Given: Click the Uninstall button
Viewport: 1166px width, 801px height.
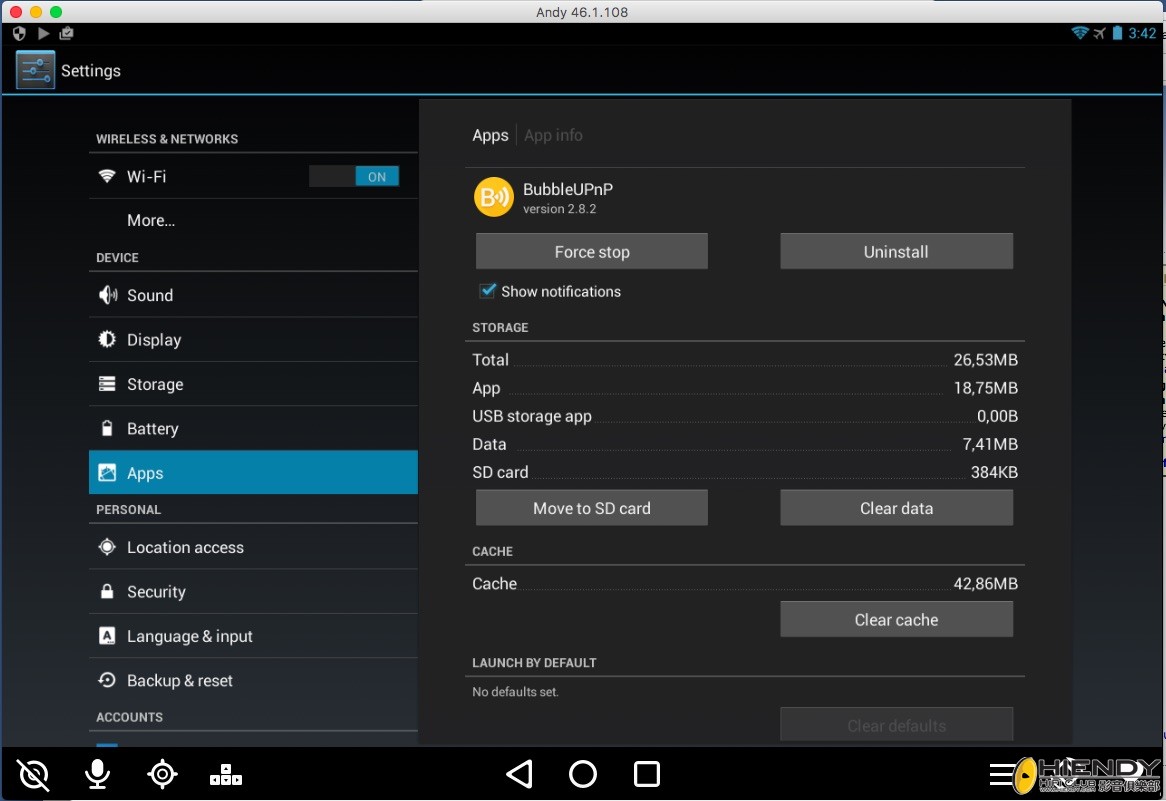Looking at the screenshot, I should (x=896, y=252).
